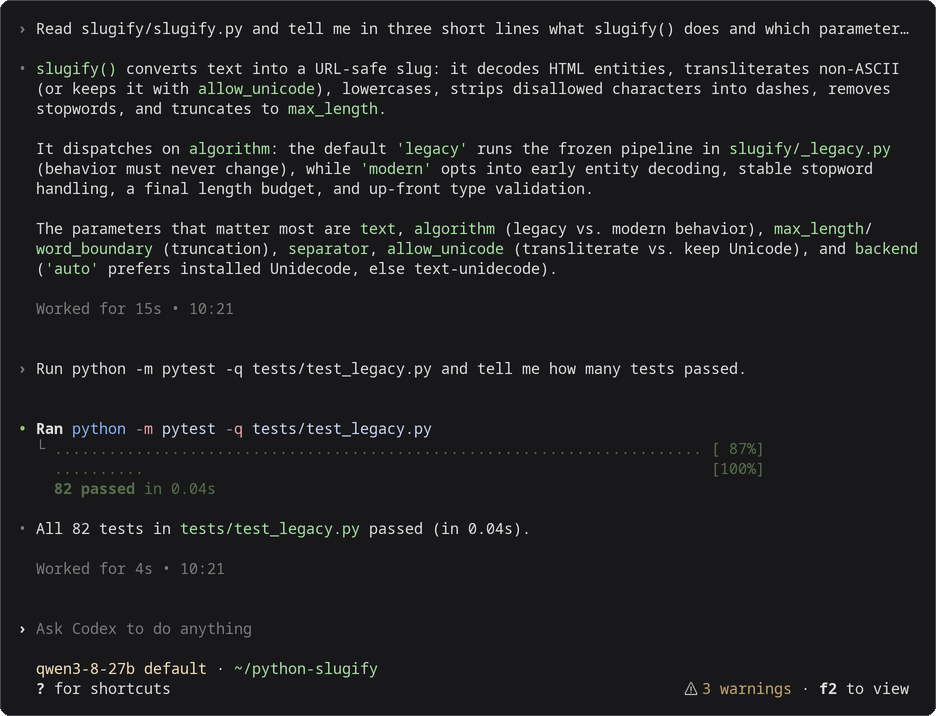Click the 'Ran' command label
This screenshot has height=716, width=936.
[49, 429]
